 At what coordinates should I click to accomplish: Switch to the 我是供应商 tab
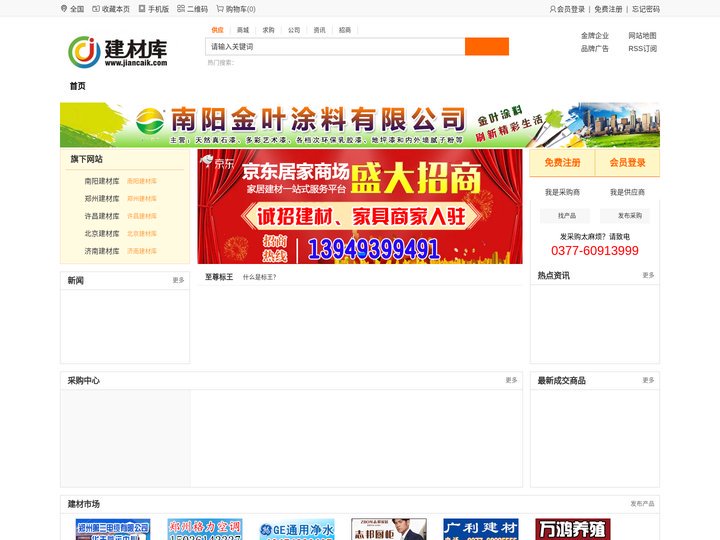point(627,192)
